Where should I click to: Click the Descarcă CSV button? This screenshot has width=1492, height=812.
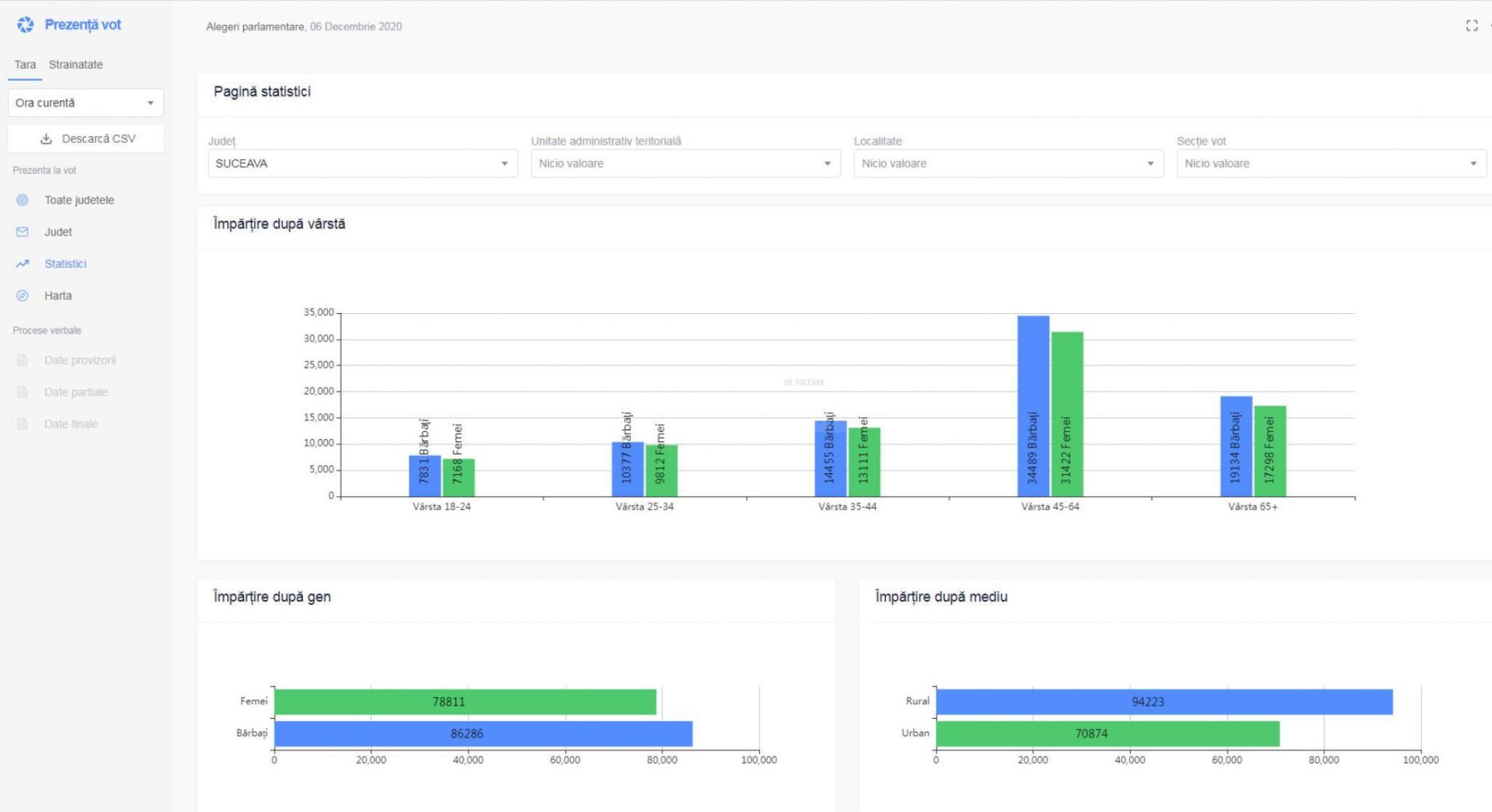pos(86,139)
